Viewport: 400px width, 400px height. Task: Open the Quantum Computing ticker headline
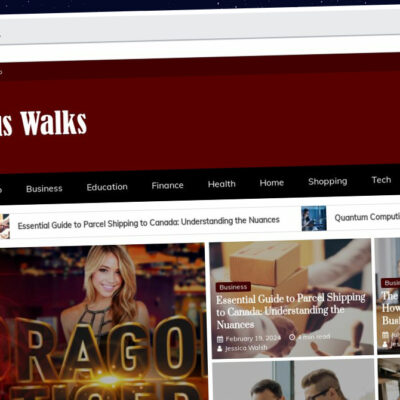[367, 217]
